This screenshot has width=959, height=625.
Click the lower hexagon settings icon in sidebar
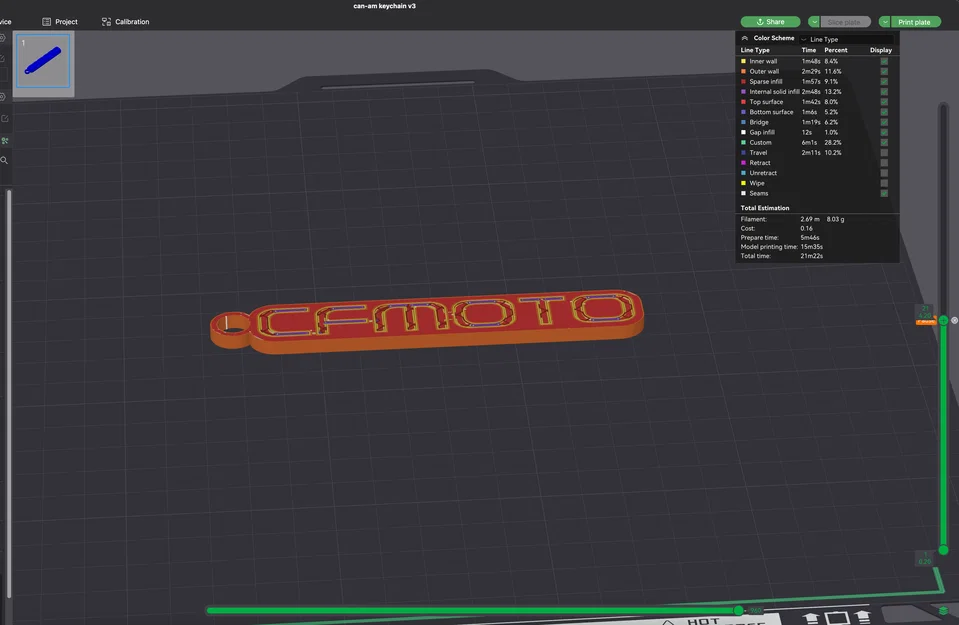click(3, 97)
